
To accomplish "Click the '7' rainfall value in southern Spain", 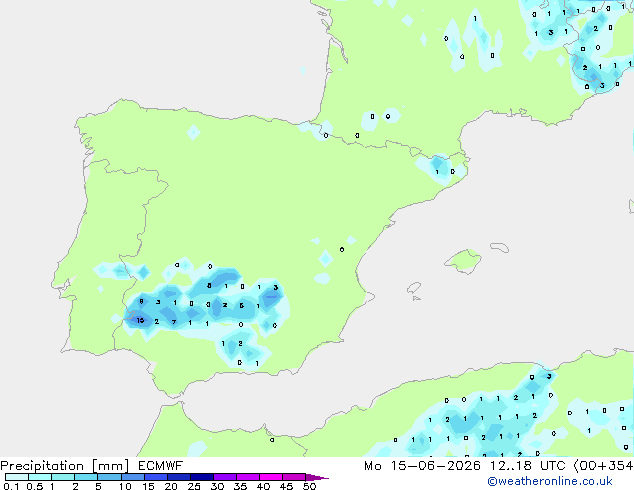I will tap(174, 322).
